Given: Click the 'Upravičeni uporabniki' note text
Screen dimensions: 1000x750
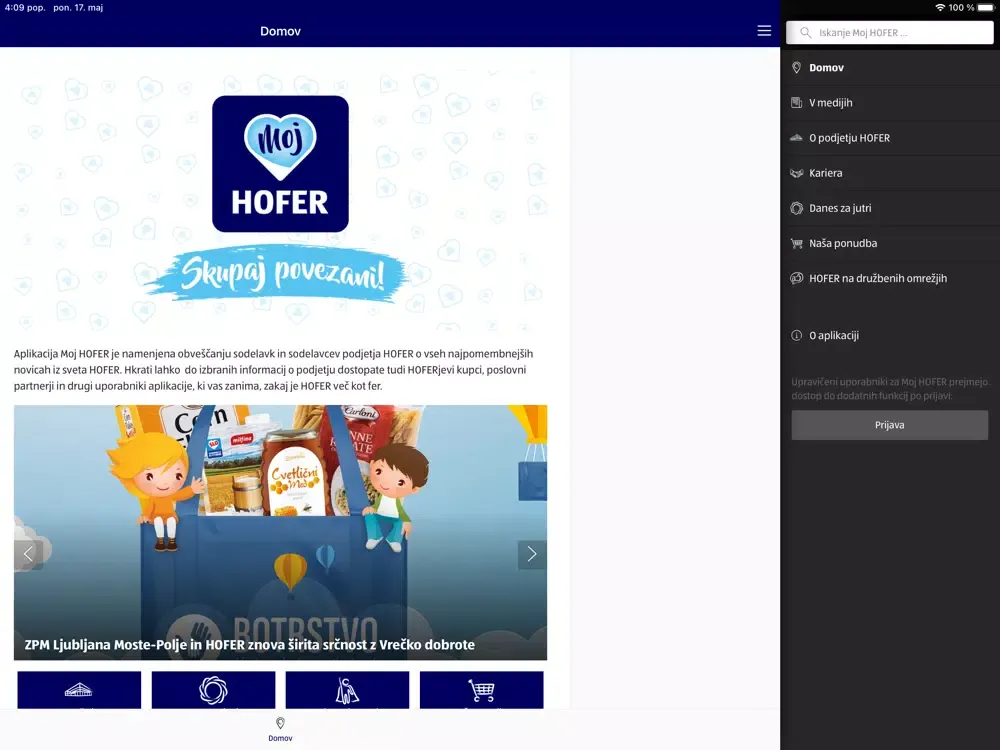Looking at the screenshot, I should pyautogui.click(x=889, y=388).
